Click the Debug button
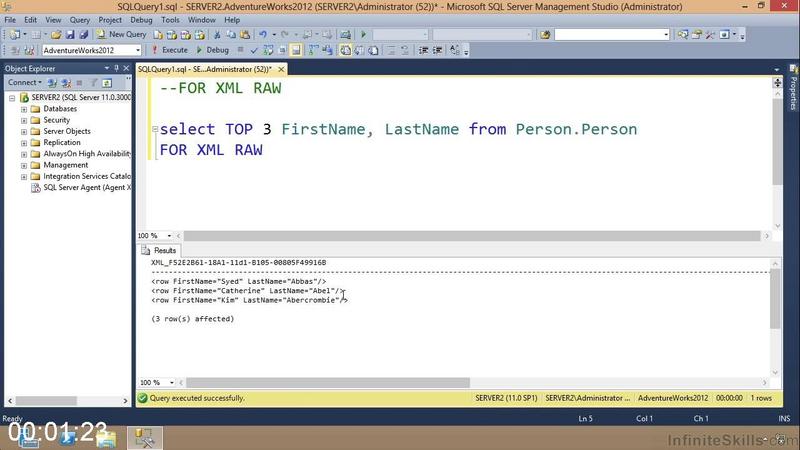The image size is (800, 450). [x=213, y=50]
